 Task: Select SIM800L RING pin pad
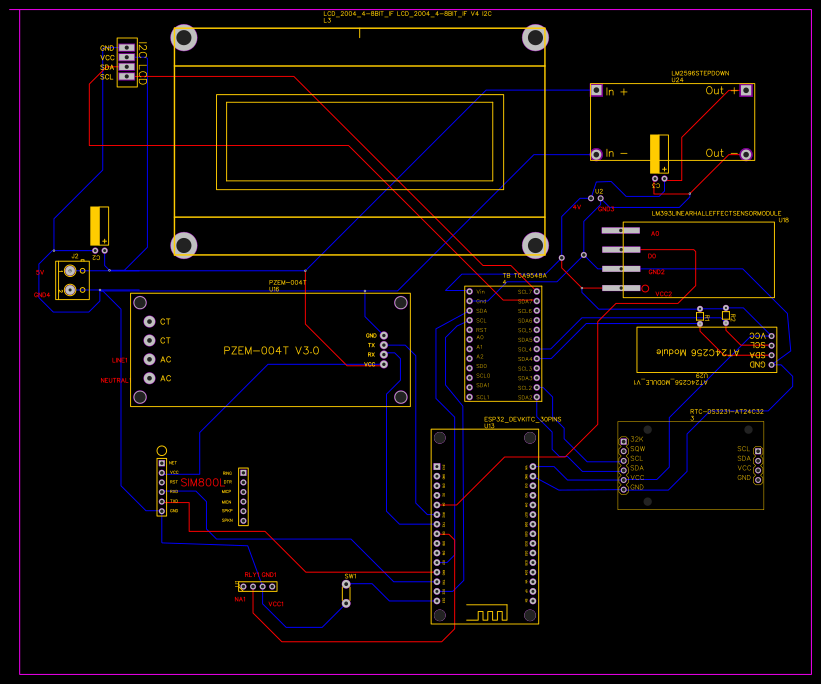(243, 472)
